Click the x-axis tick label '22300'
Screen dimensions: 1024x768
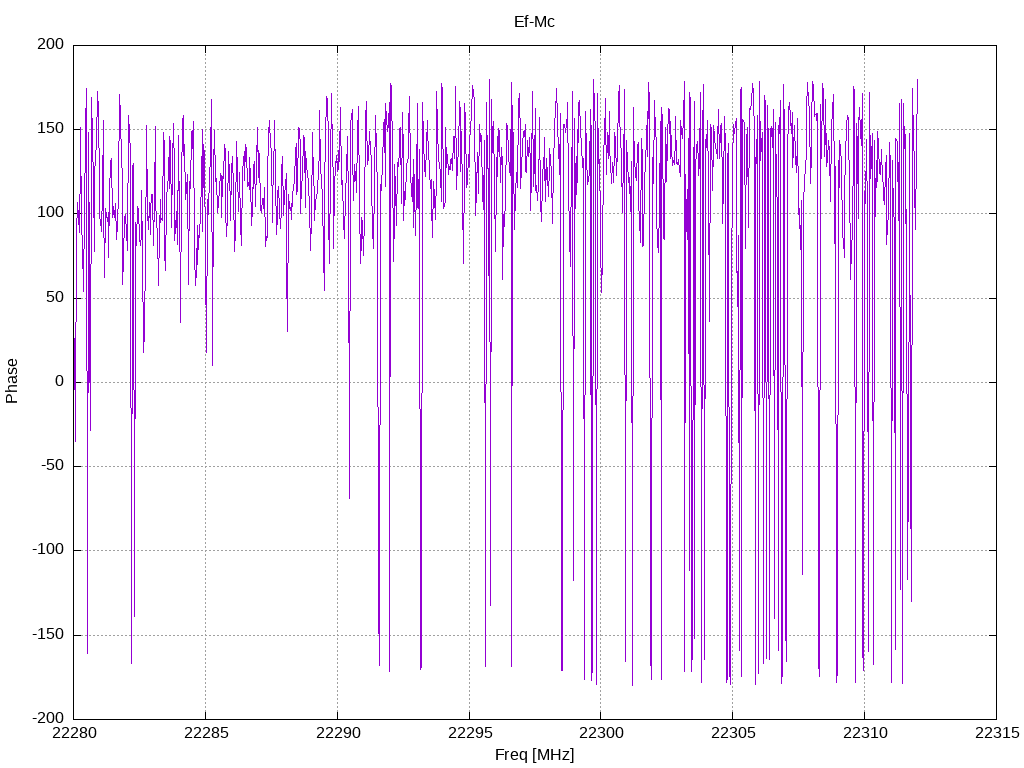pyautogui.click(x=601, y=733)
